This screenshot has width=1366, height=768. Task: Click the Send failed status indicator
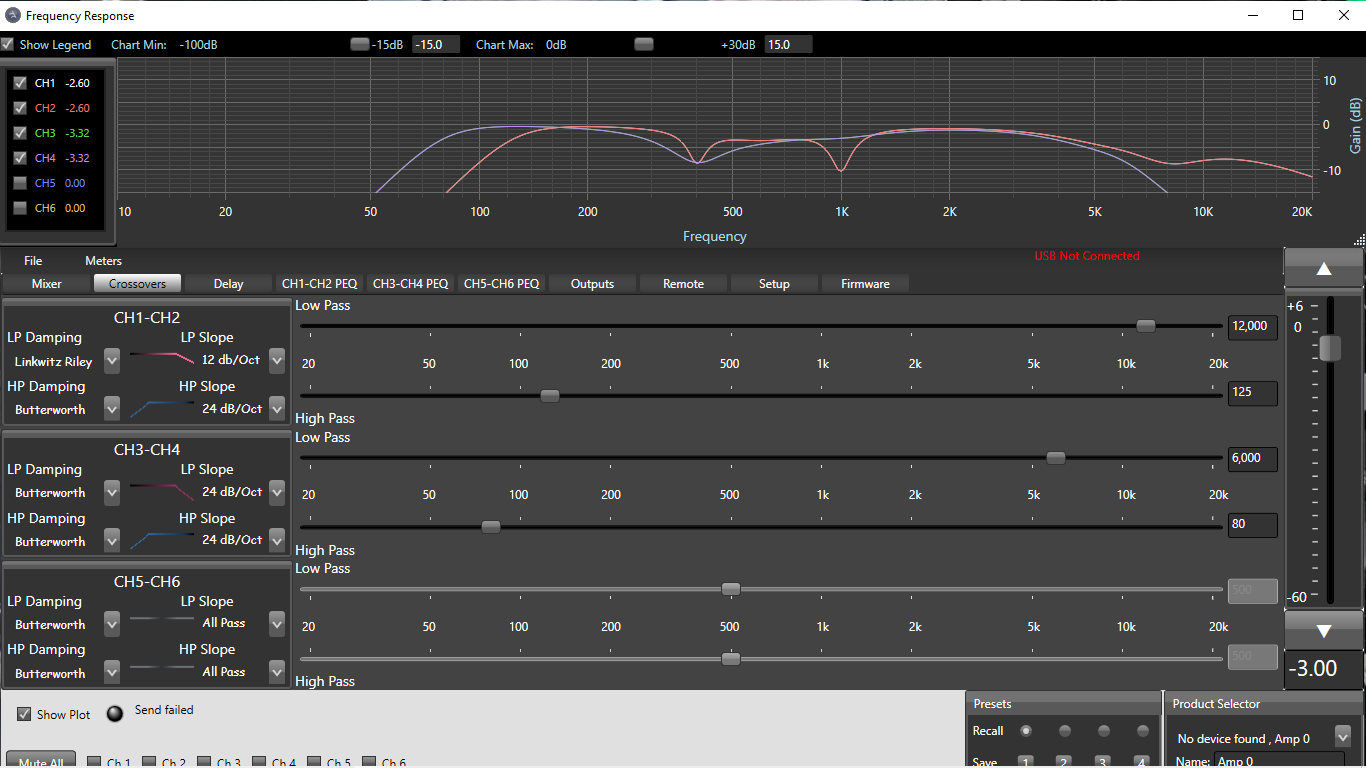click(116, 713)
